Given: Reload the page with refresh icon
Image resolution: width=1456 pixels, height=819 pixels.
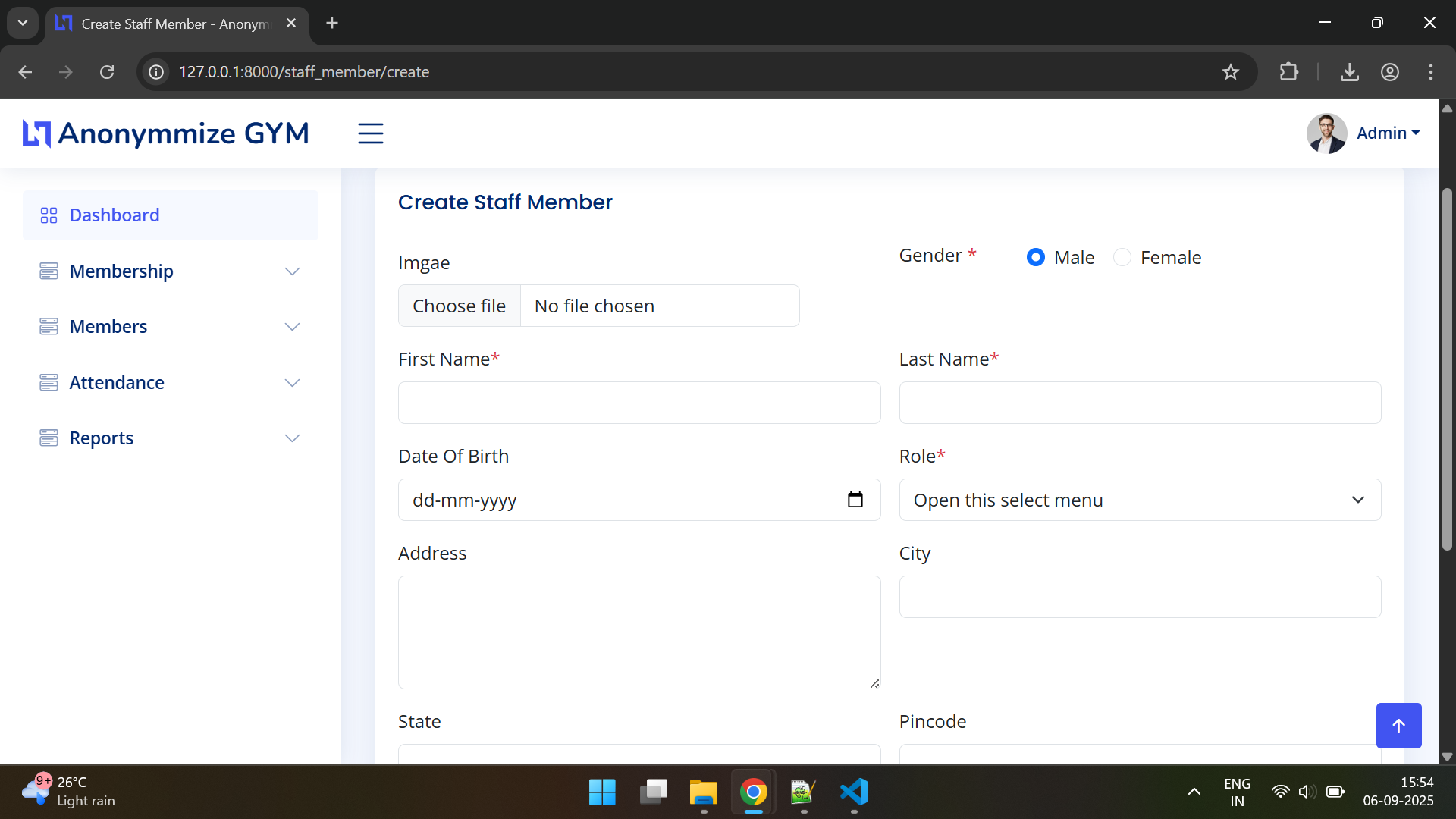Looking at the screenshot, I should (107, 72).
